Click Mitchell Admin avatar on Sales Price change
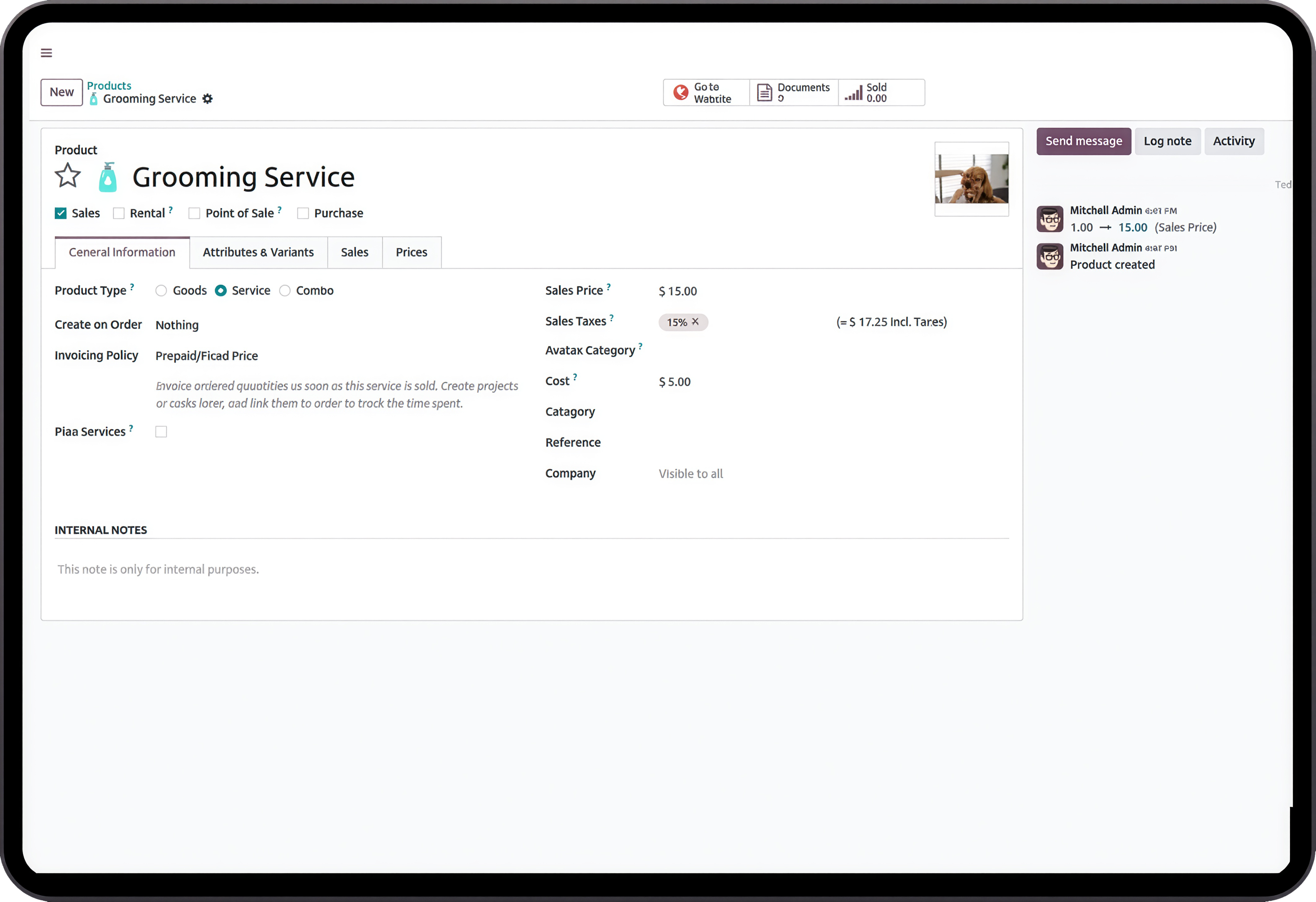Screen dimensions: 1316x902 (x=1050, y=219)
